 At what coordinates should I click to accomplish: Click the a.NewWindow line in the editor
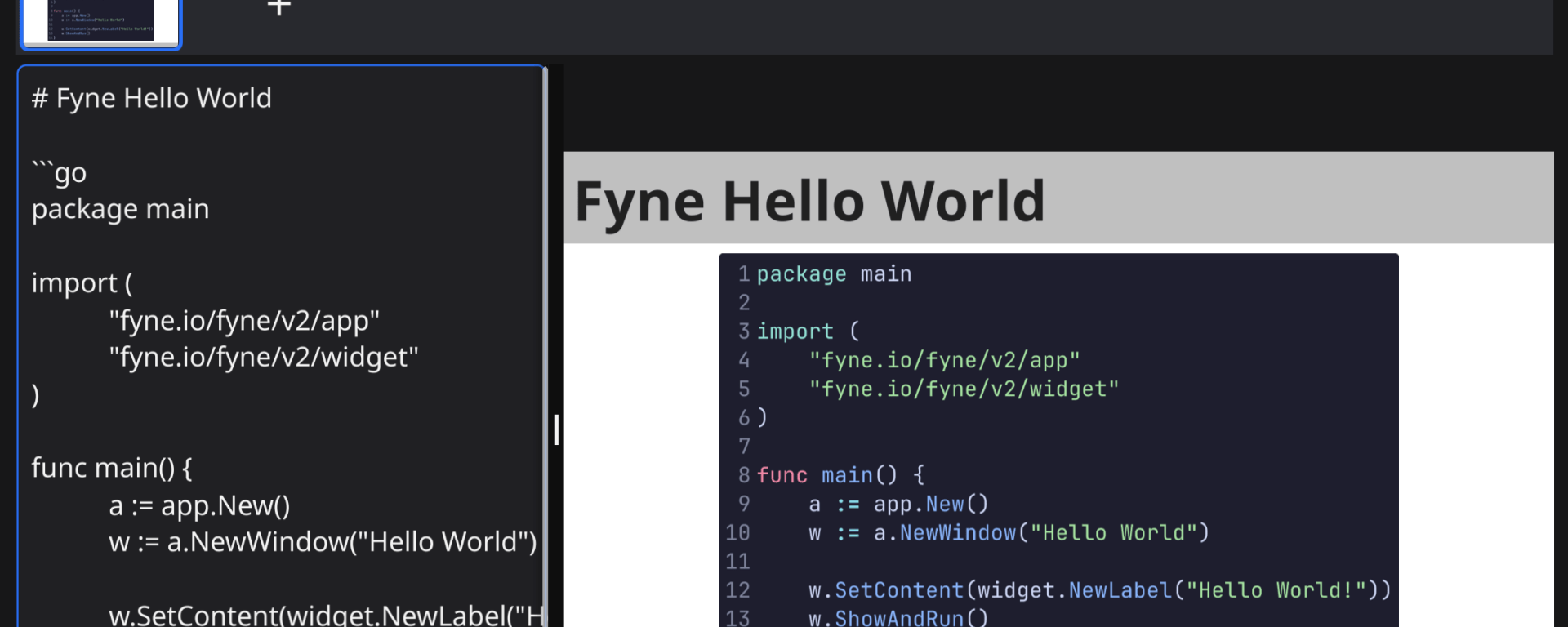coord(323,542)
